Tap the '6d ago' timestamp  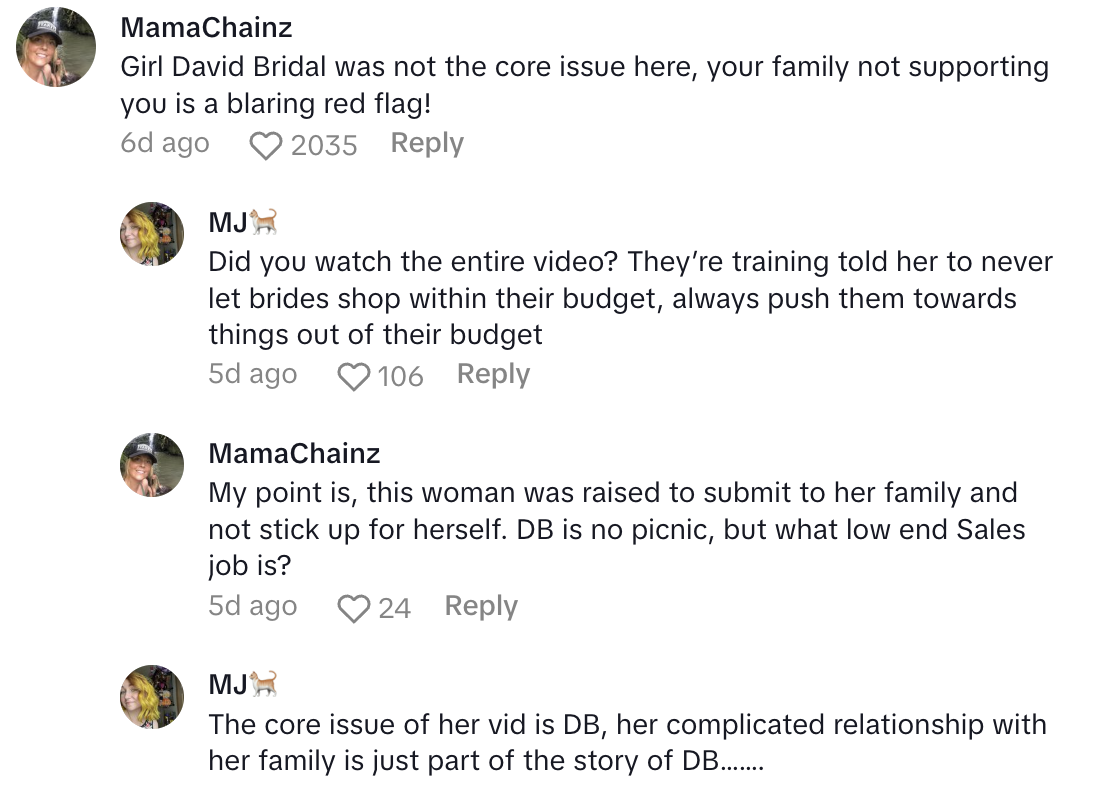(x=165, y=144)
